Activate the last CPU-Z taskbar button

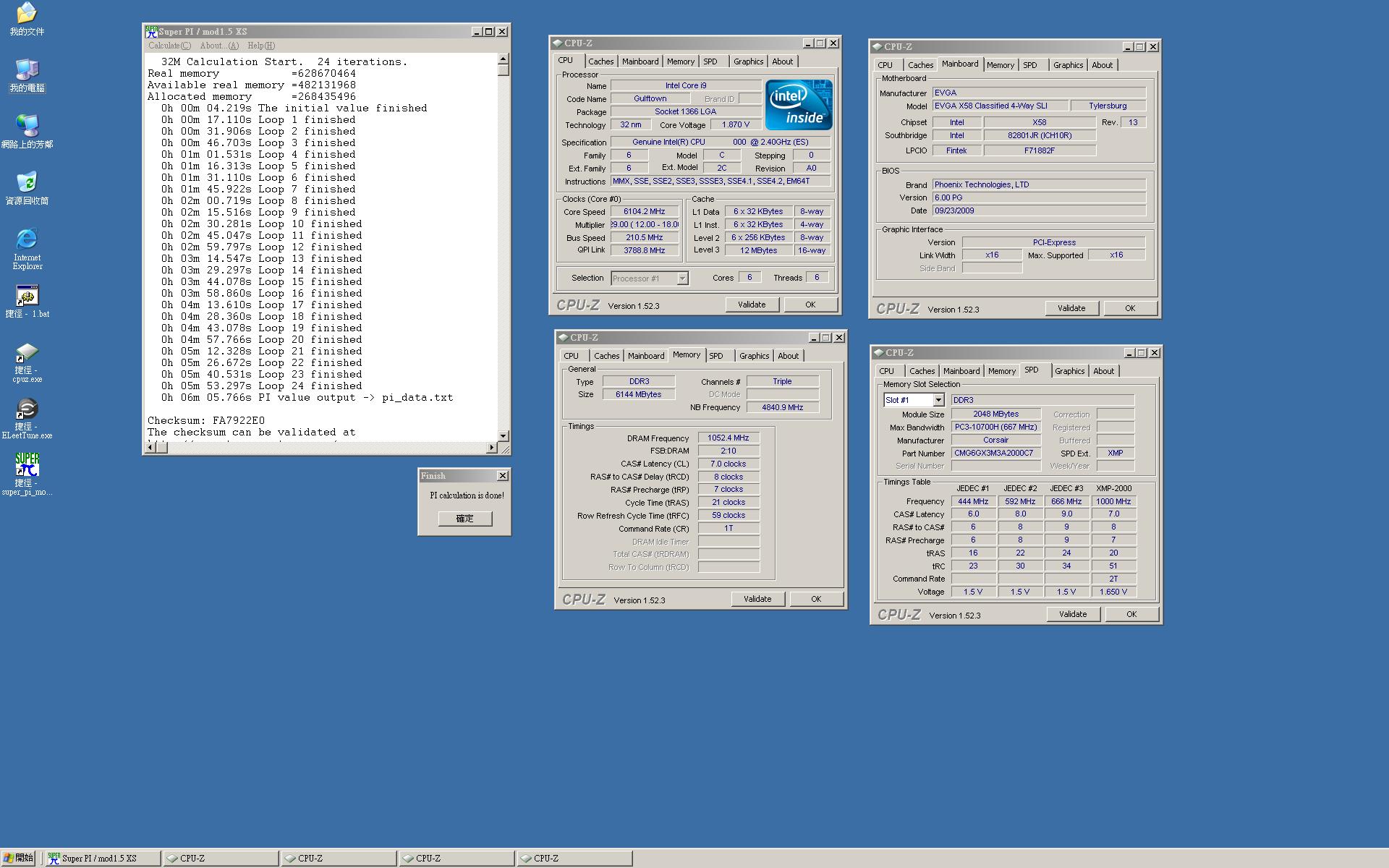(x=574, y=859)
